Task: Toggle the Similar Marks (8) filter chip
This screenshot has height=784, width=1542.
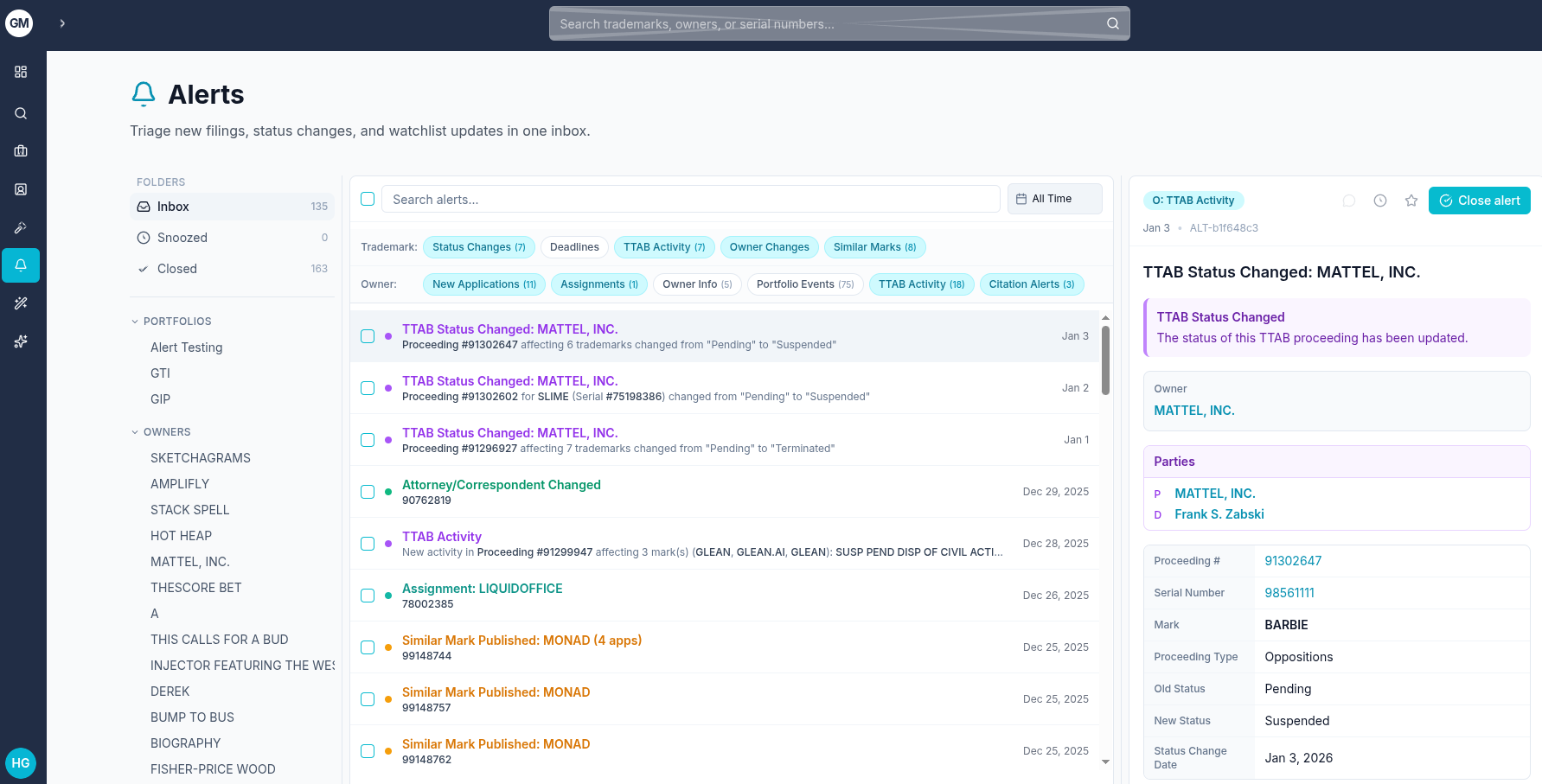Action: click(x=874, y=247)
